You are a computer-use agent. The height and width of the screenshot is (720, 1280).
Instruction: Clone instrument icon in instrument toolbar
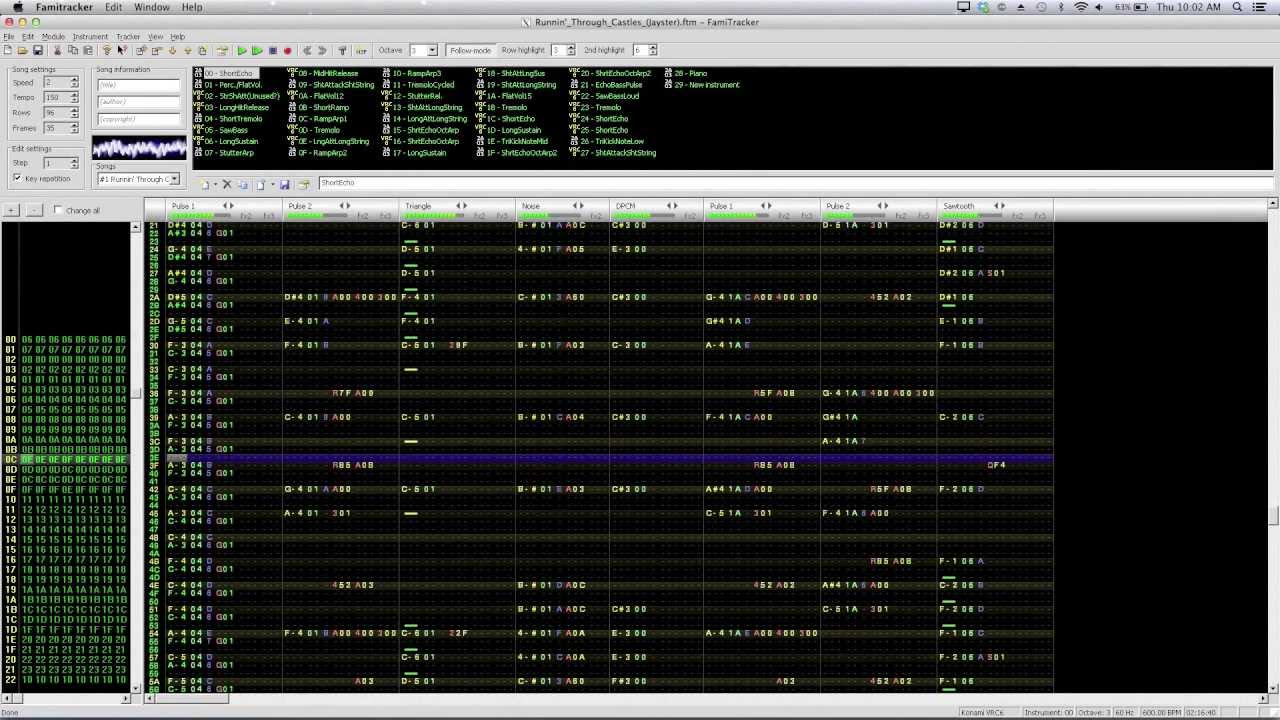click(x=243, y=184)
